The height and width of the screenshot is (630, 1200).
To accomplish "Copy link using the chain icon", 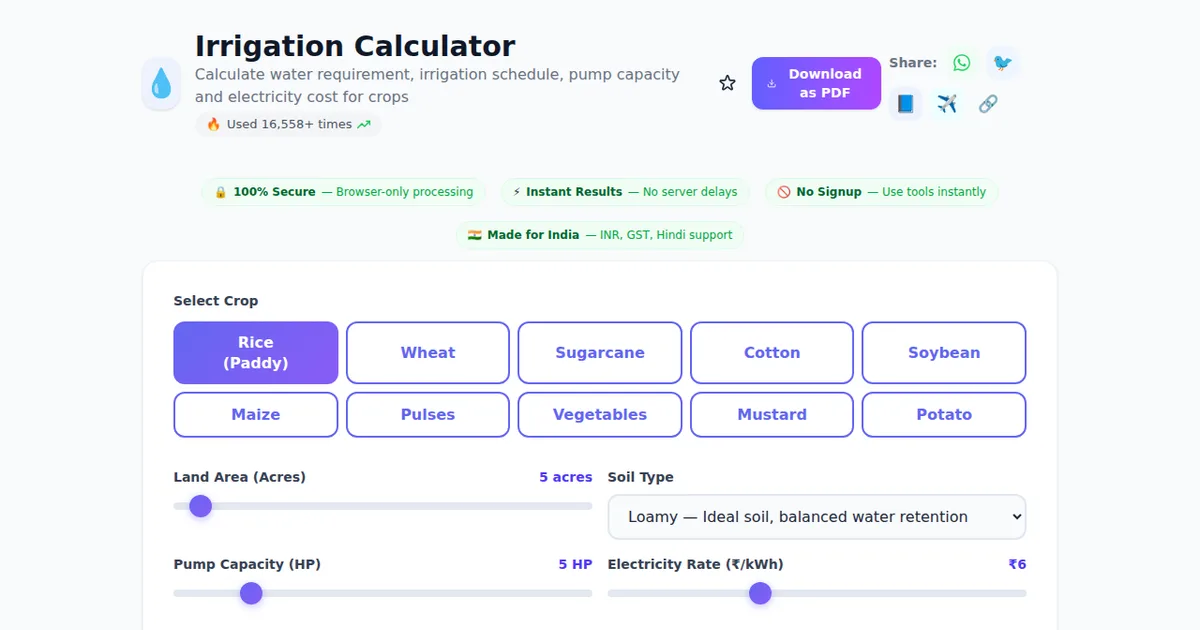I will tap(988, 104).
